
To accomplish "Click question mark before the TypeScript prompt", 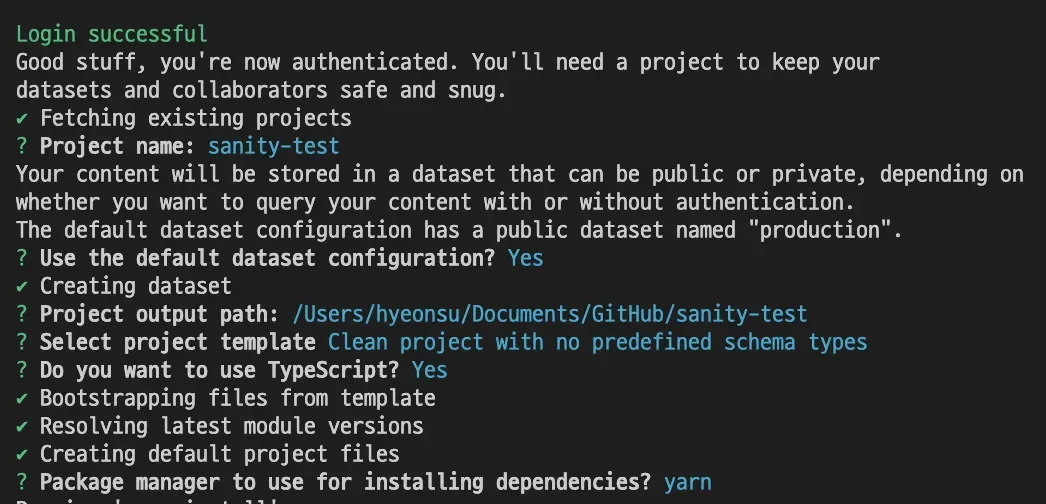I will tap(22, 370).
